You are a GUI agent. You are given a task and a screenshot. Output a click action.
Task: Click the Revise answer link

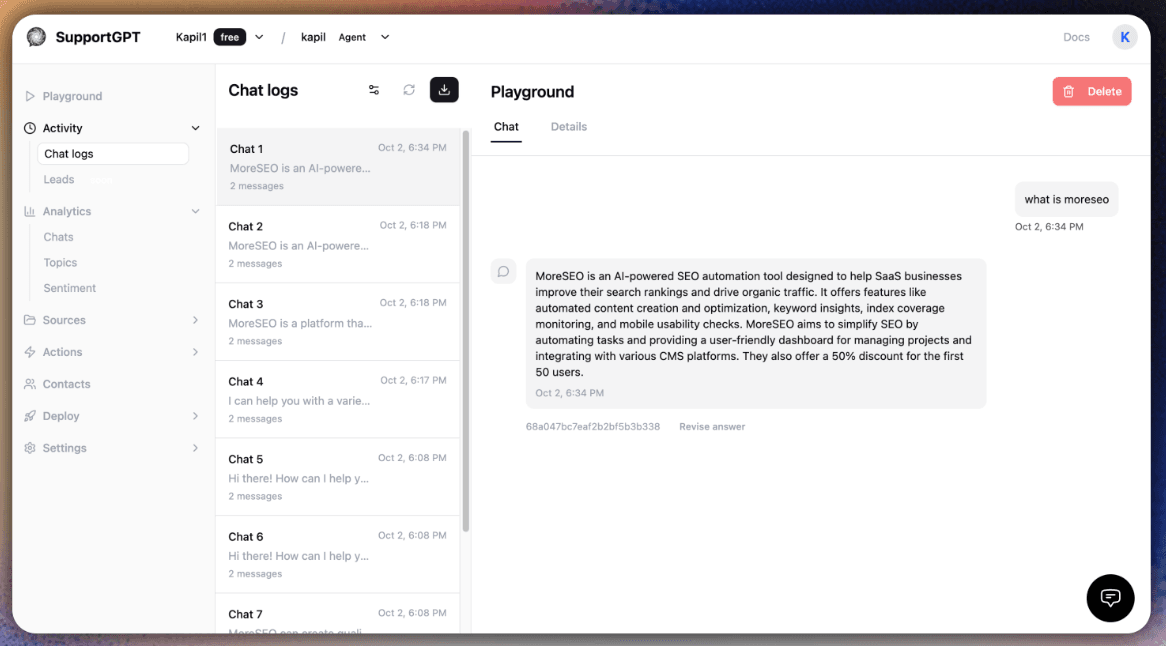click(x=712, y=427)
